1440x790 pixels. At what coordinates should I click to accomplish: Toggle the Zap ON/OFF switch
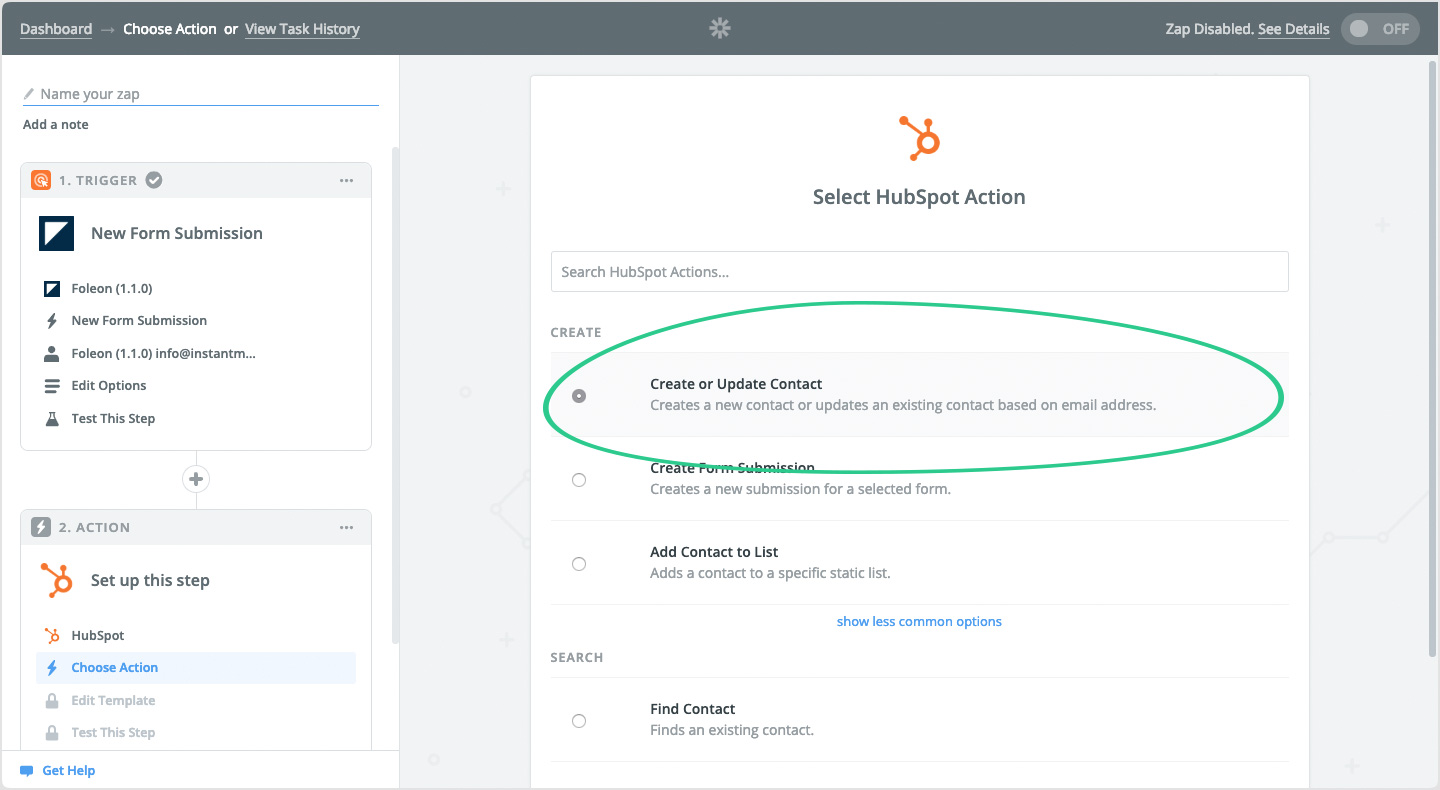(1379, 29)
